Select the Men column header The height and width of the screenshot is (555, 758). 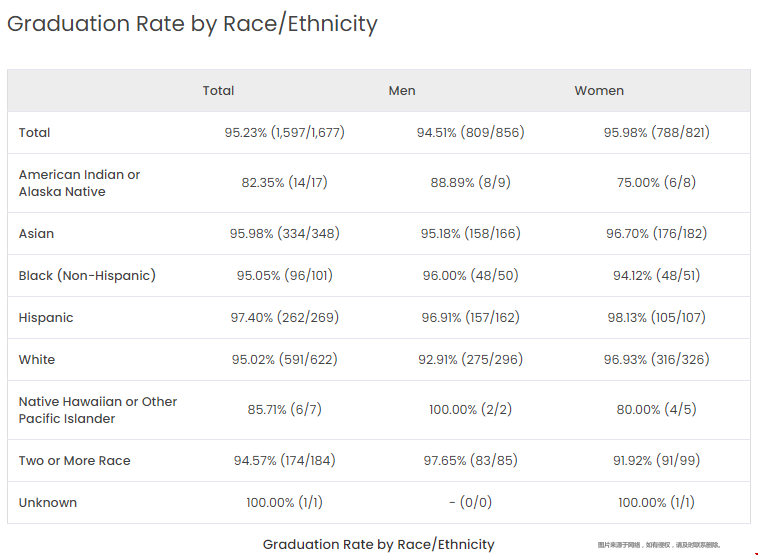(x=402, y=91)
